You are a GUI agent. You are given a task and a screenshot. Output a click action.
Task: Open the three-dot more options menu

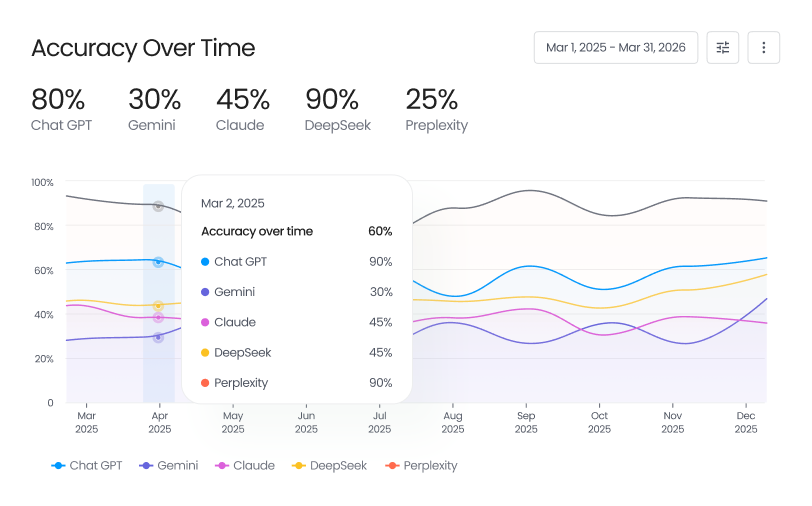click(x=763, y=48)
